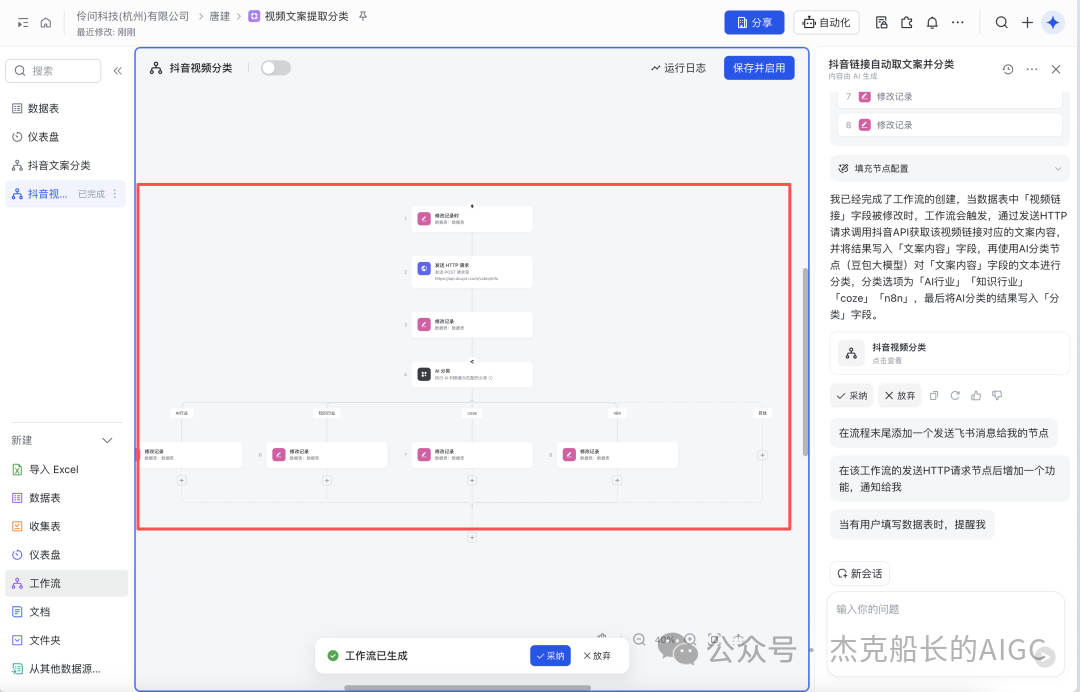
Task: Select the AI 分类 node
Action: [472, 374]
